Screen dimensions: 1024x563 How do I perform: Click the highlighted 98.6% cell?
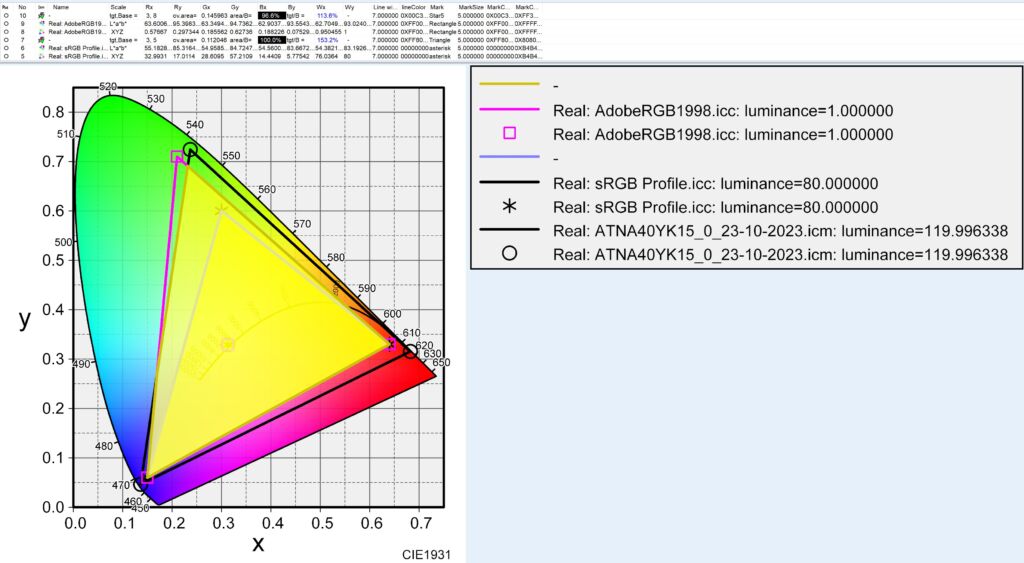[272, 15]
